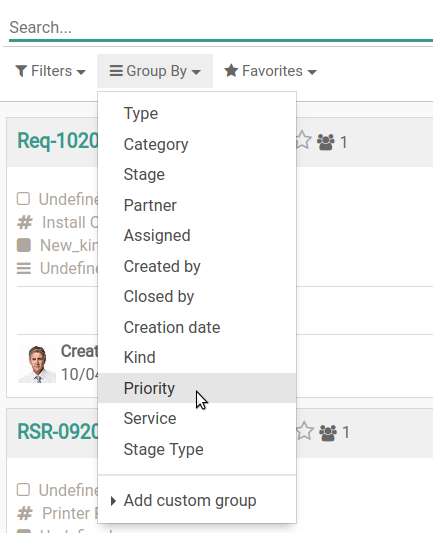Star the RSR-0920 request card
The width and height of the screenshot is (433, 533).
305,431
